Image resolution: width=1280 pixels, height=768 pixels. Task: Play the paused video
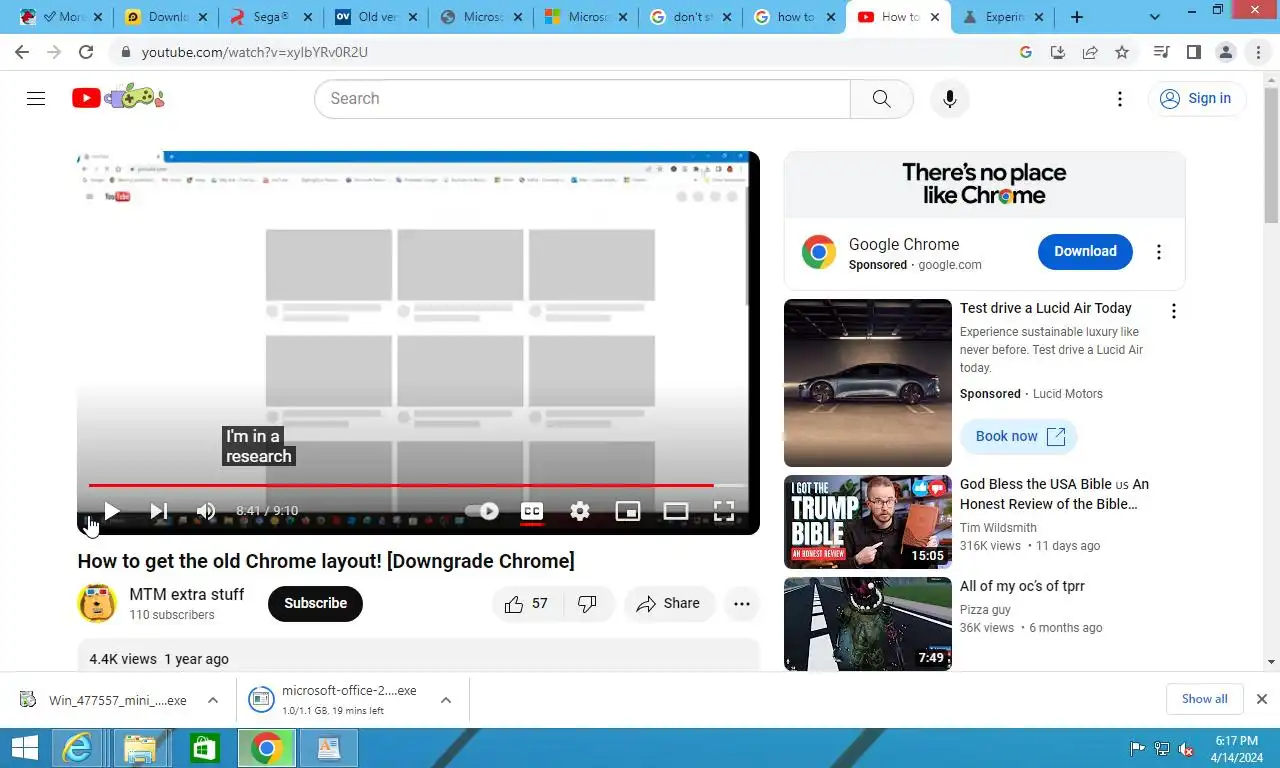coord(112,511)
